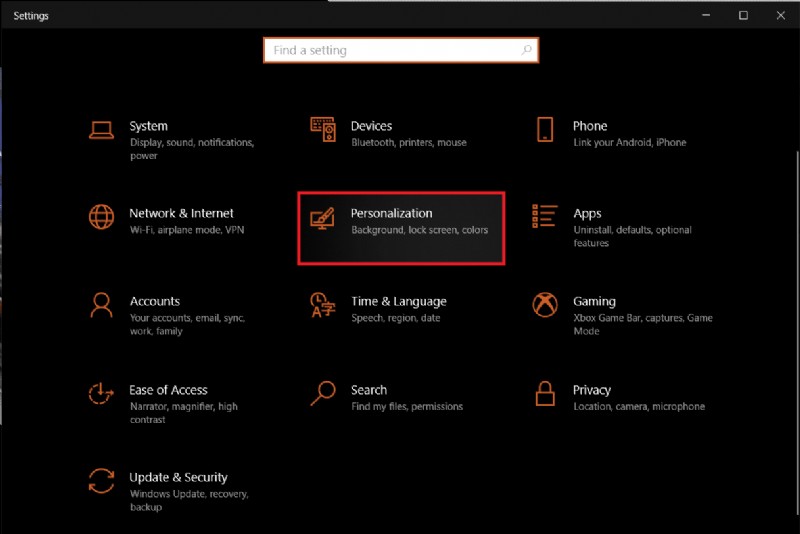Maximize the Settings window
Screen dimensions: 800x534
743,15
